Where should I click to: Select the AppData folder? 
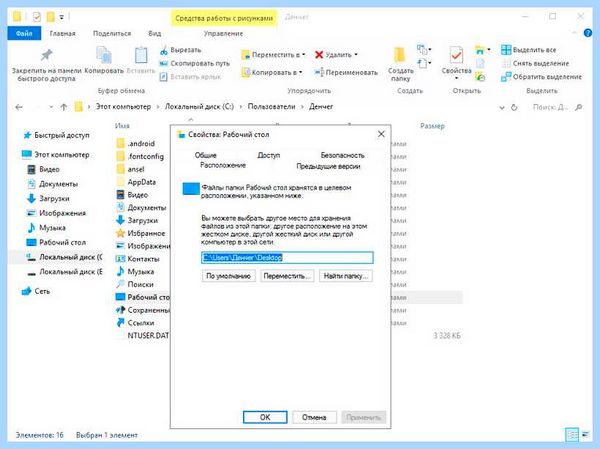pyautogui.click(x=136, y=182)
